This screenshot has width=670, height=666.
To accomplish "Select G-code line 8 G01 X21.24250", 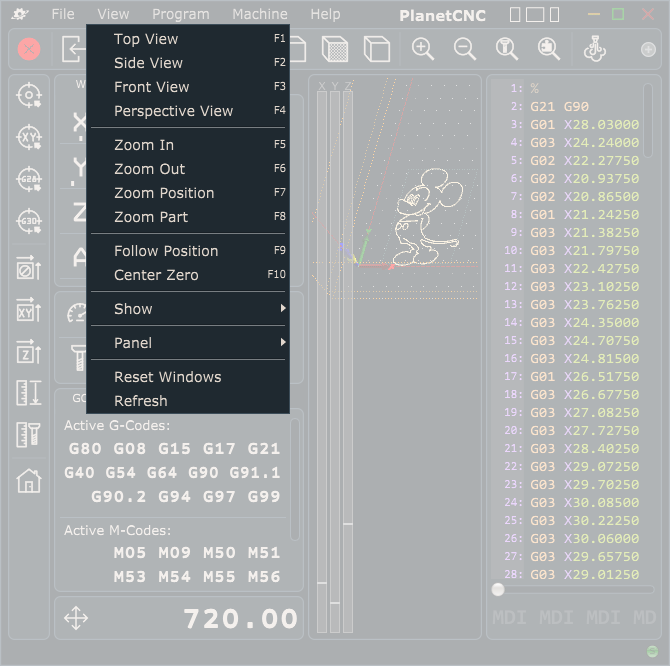I will tap(585, 214).
